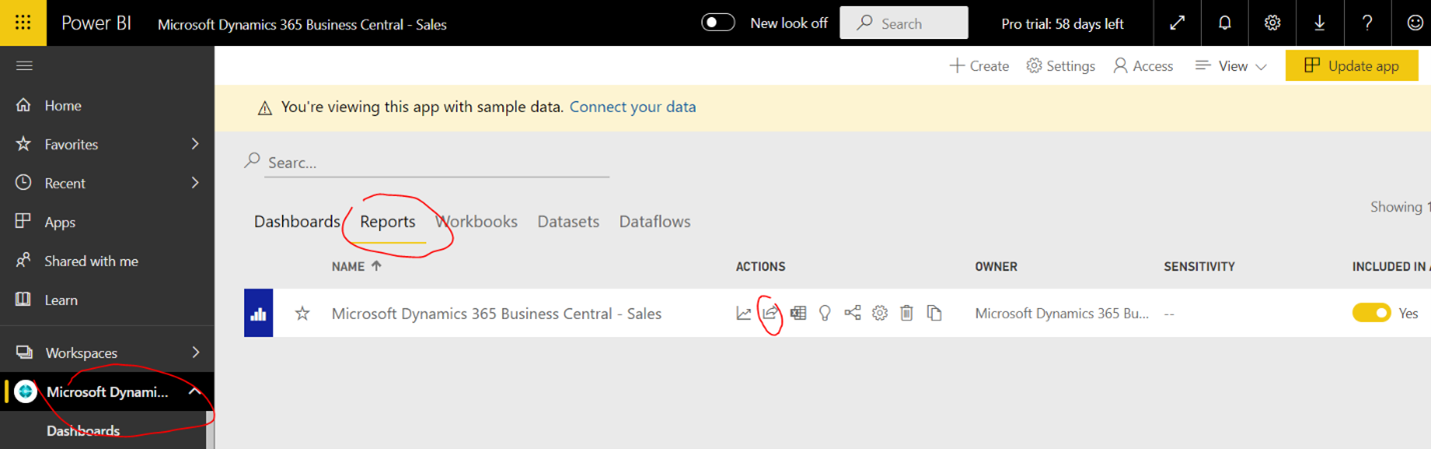This screenshot has width=1431, height=449.
Task: Open the notifications bell
Action: 1225,23
